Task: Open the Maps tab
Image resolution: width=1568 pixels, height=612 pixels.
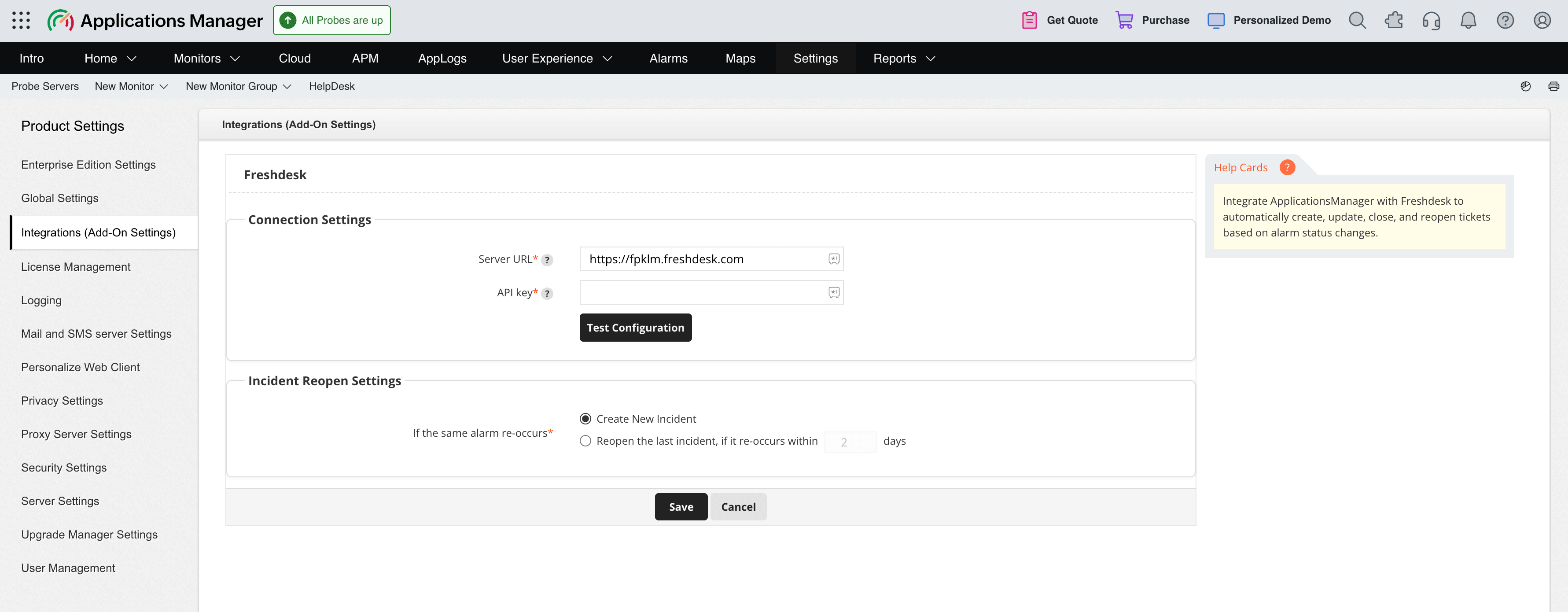Action: click(x=740, y=59)
